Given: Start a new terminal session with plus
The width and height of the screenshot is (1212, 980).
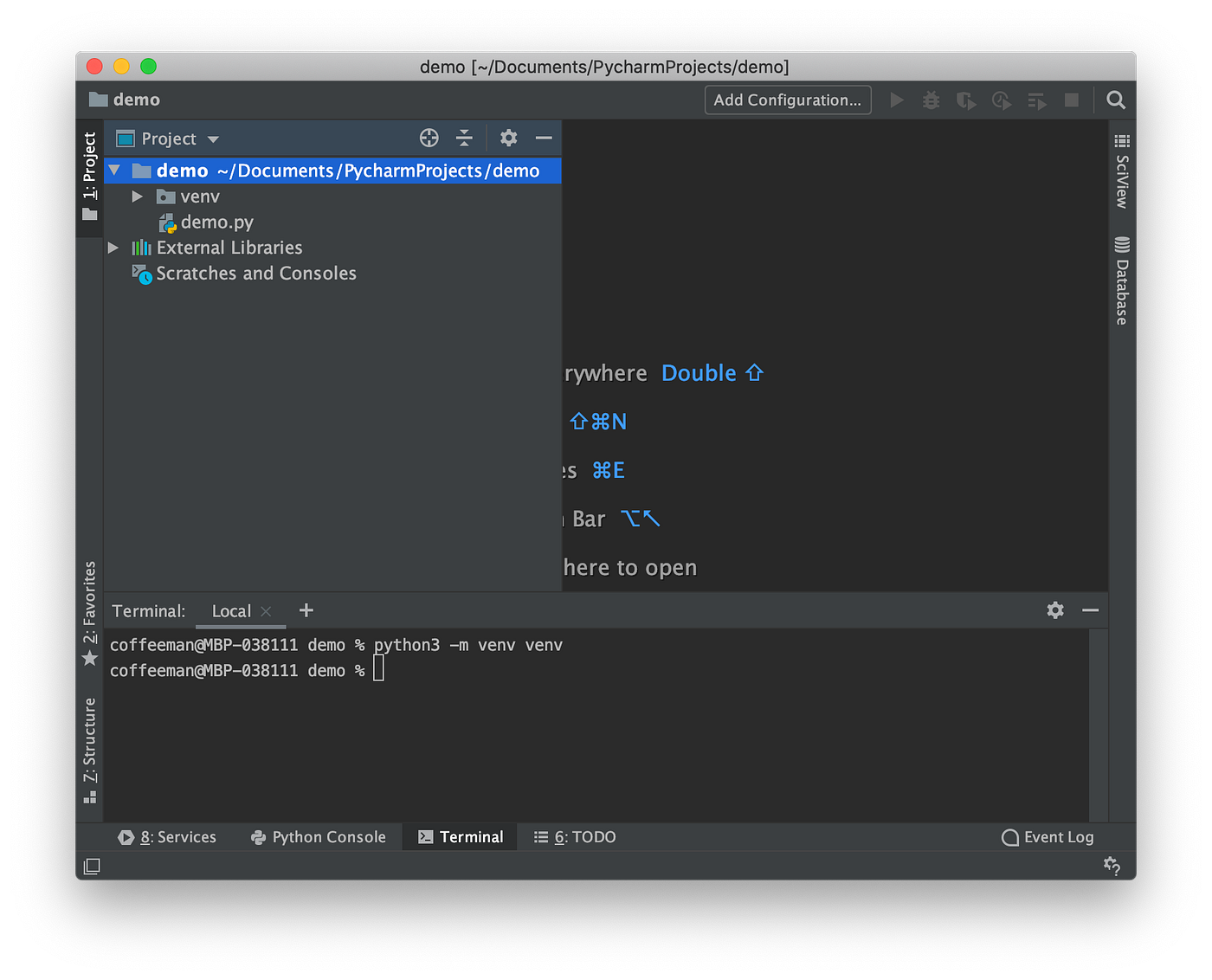Looking at the screenshot, I should (306, 610).
